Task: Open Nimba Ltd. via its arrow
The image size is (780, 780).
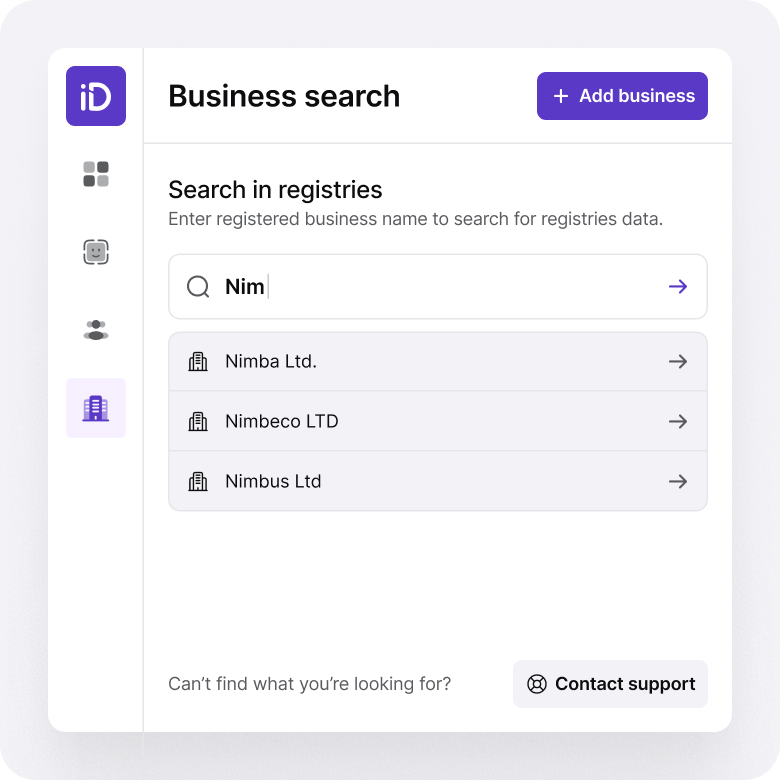Action: pos(678,362)
